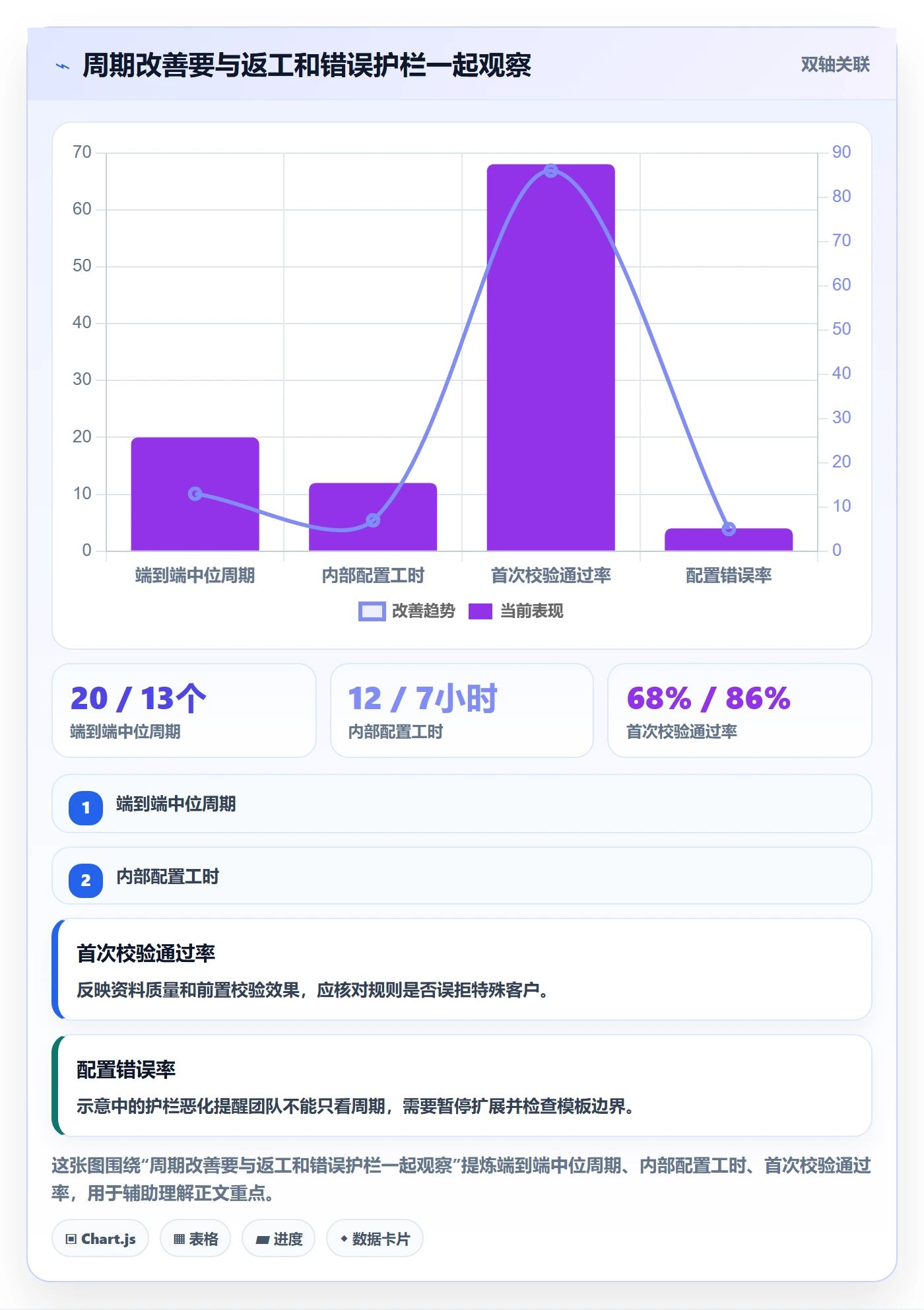Open the 20 / 13个 data card
Viewport: 924px width, 1310px height.
point(184,710)
